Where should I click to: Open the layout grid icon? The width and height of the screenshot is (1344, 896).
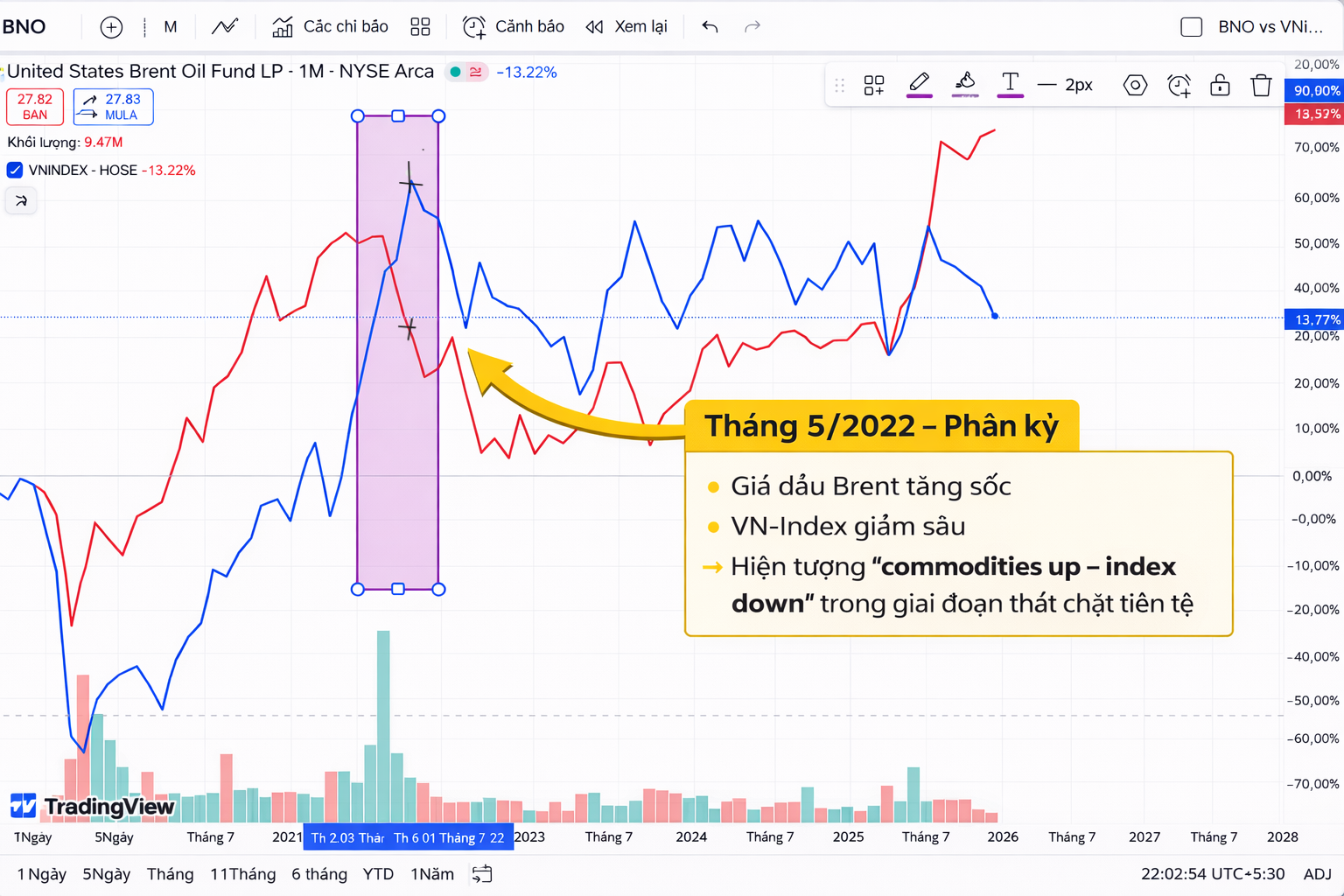tap(420, 26)
